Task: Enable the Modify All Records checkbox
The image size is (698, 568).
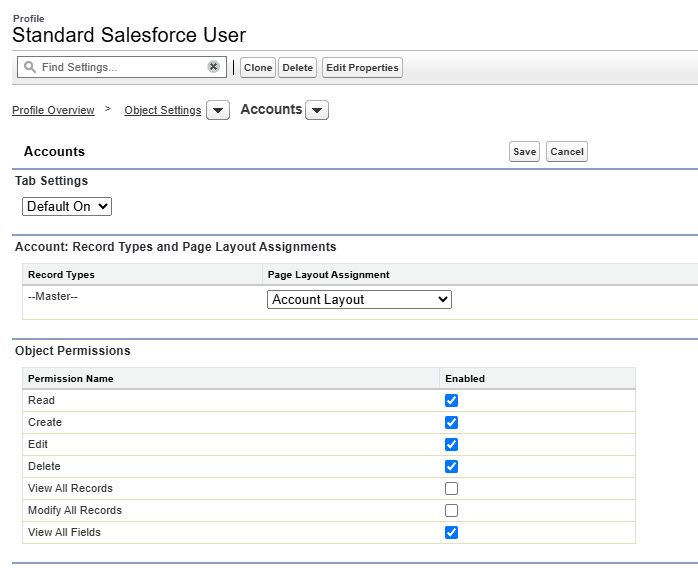Action: coord(451,510)
